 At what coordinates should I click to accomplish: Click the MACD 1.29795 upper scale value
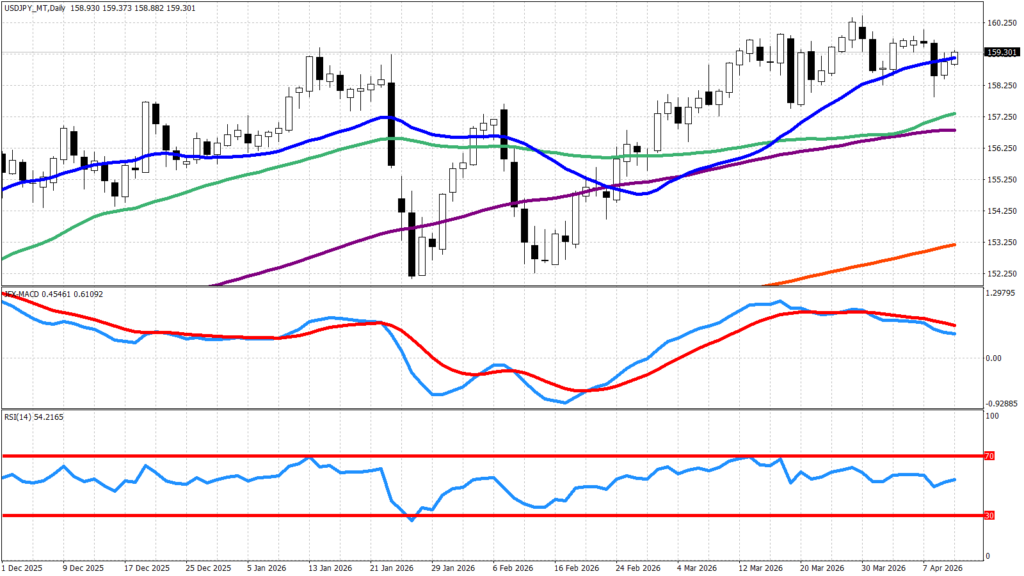(x=1002, y=294)
